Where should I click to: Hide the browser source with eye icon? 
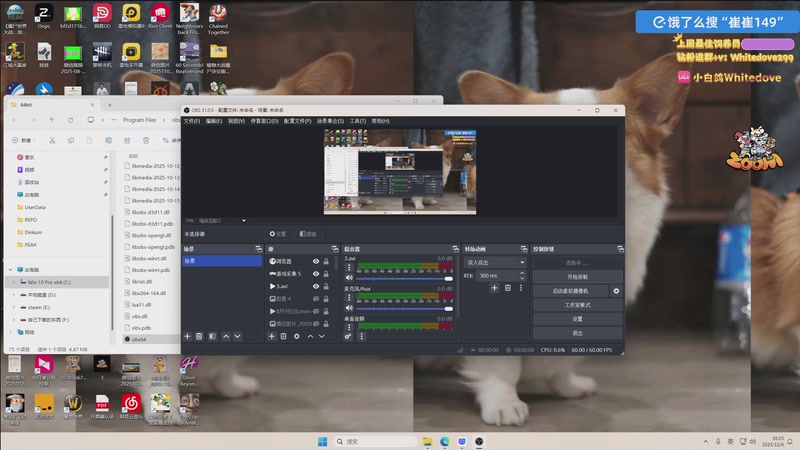316,261
